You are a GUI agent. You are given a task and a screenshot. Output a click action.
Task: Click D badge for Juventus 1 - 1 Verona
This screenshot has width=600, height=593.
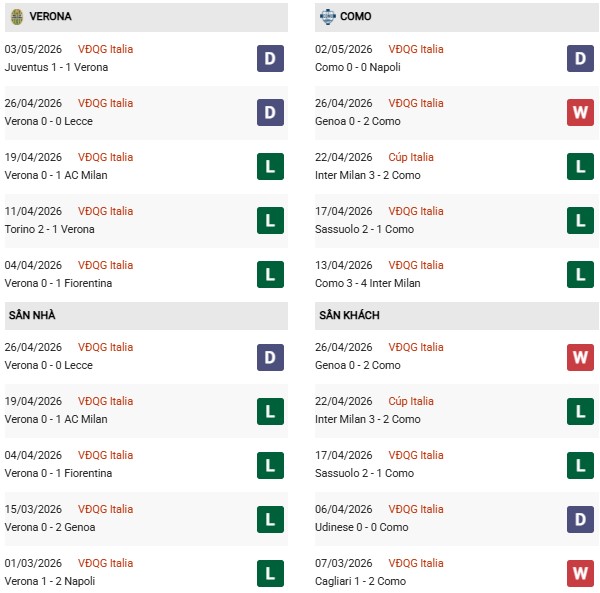[270, 59]
